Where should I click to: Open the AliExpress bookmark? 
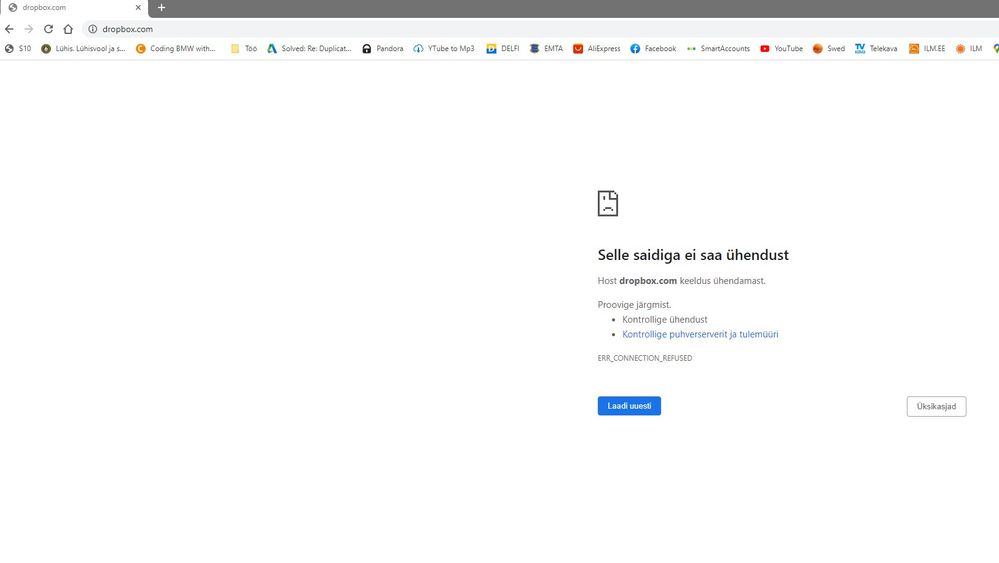pos(597,48)
